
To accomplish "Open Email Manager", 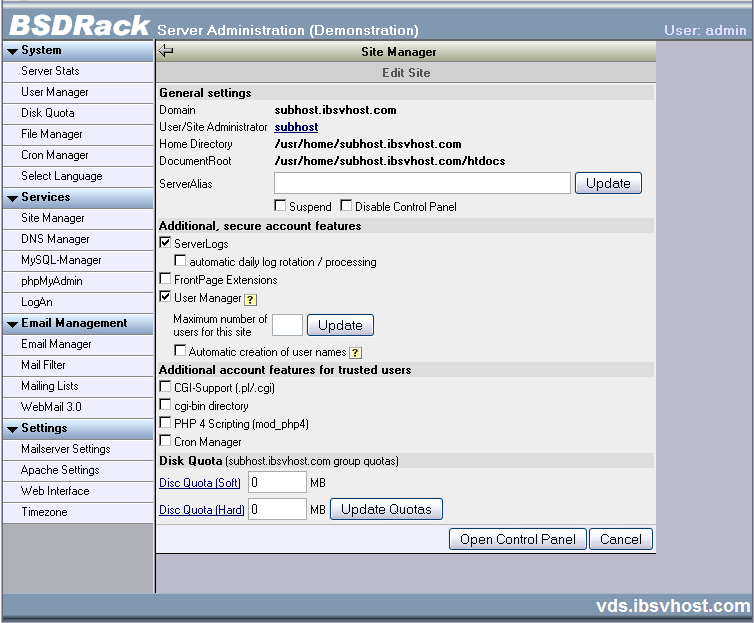I will click(78, 344).
